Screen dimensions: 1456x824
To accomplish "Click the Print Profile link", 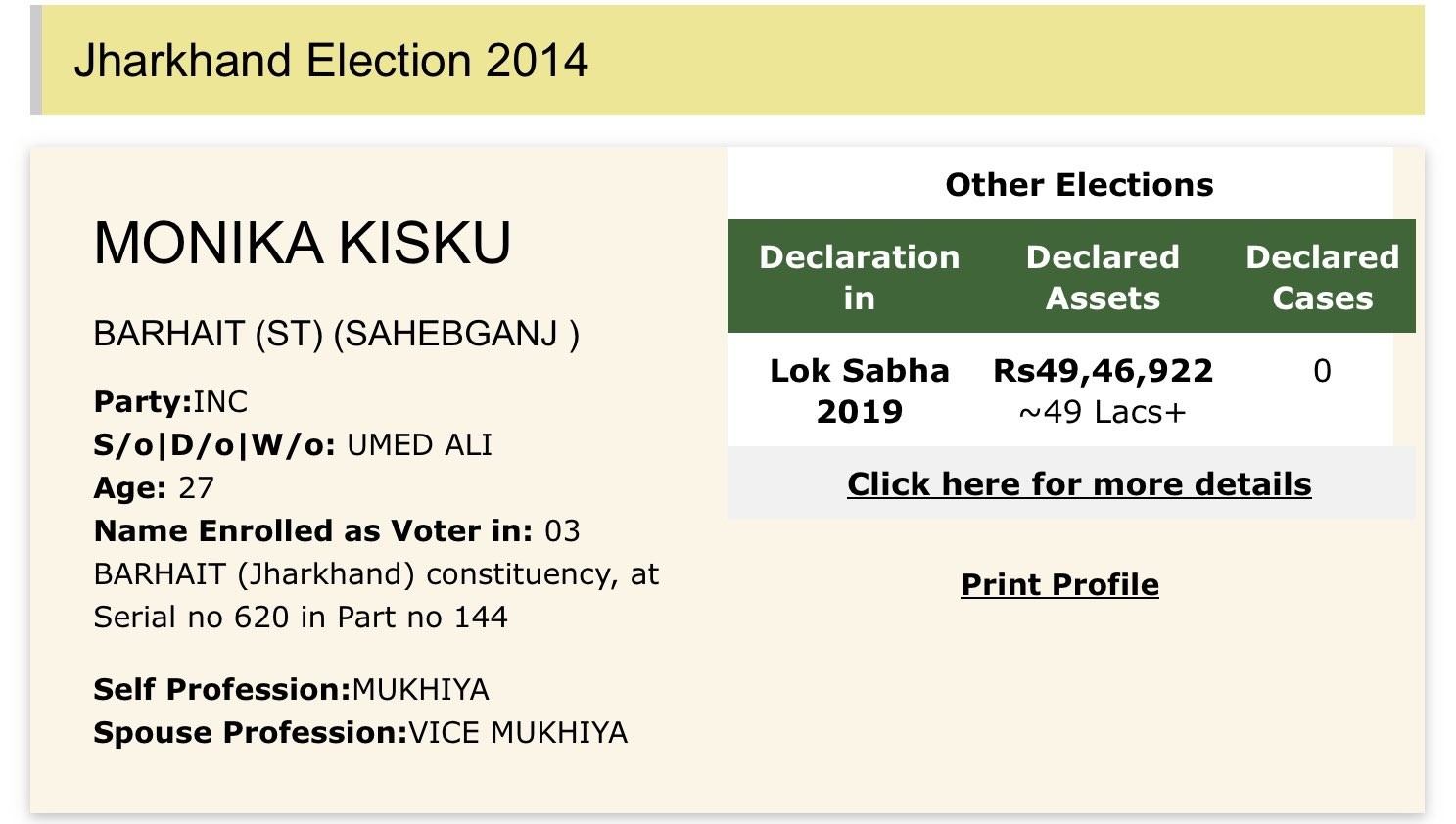I will pos(1059,584).
